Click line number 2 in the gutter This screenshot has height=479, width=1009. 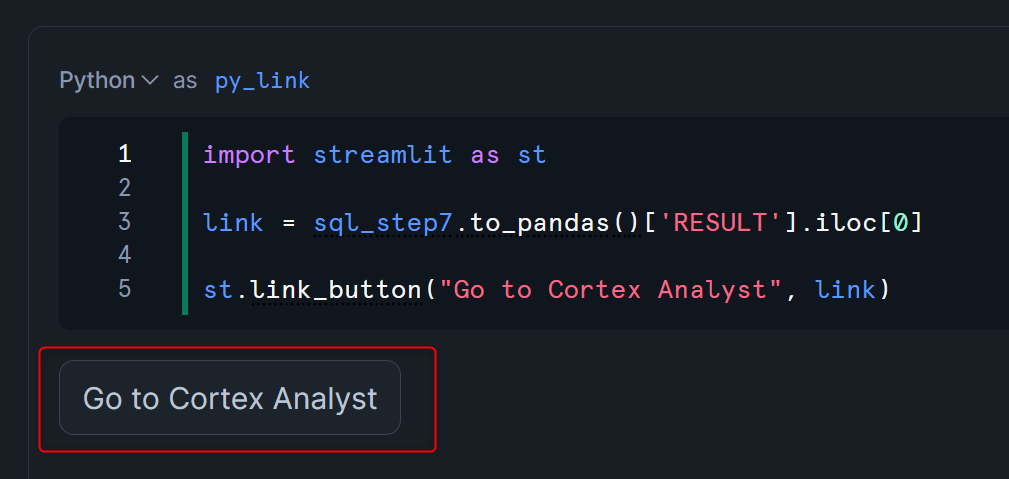pos(125,188)
